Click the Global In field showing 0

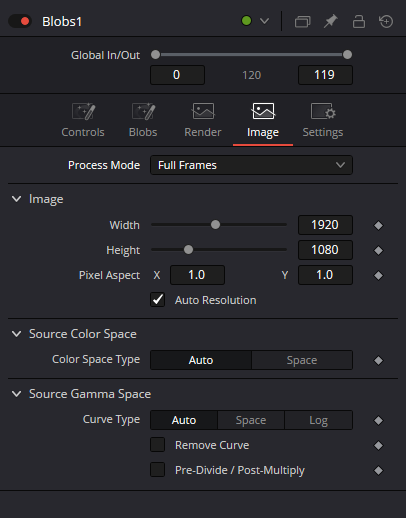click(177, 75)
